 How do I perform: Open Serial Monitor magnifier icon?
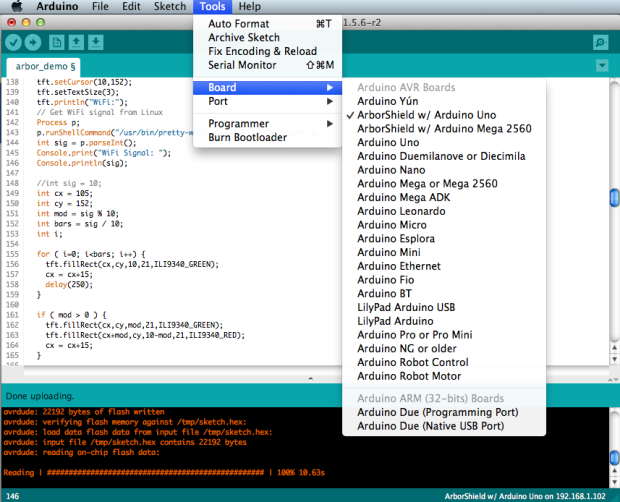click(600, 42)
